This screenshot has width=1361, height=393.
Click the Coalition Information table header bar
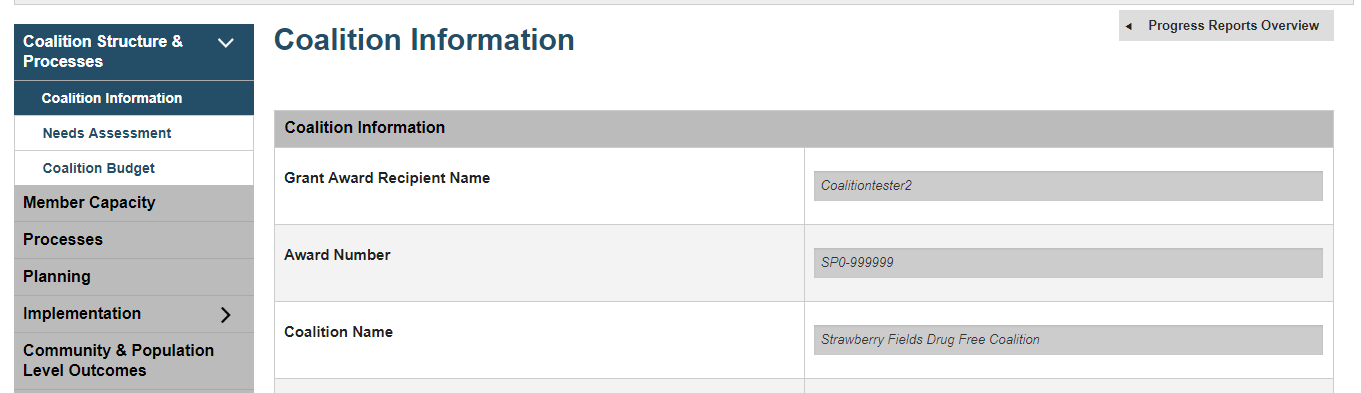[804, 128]
